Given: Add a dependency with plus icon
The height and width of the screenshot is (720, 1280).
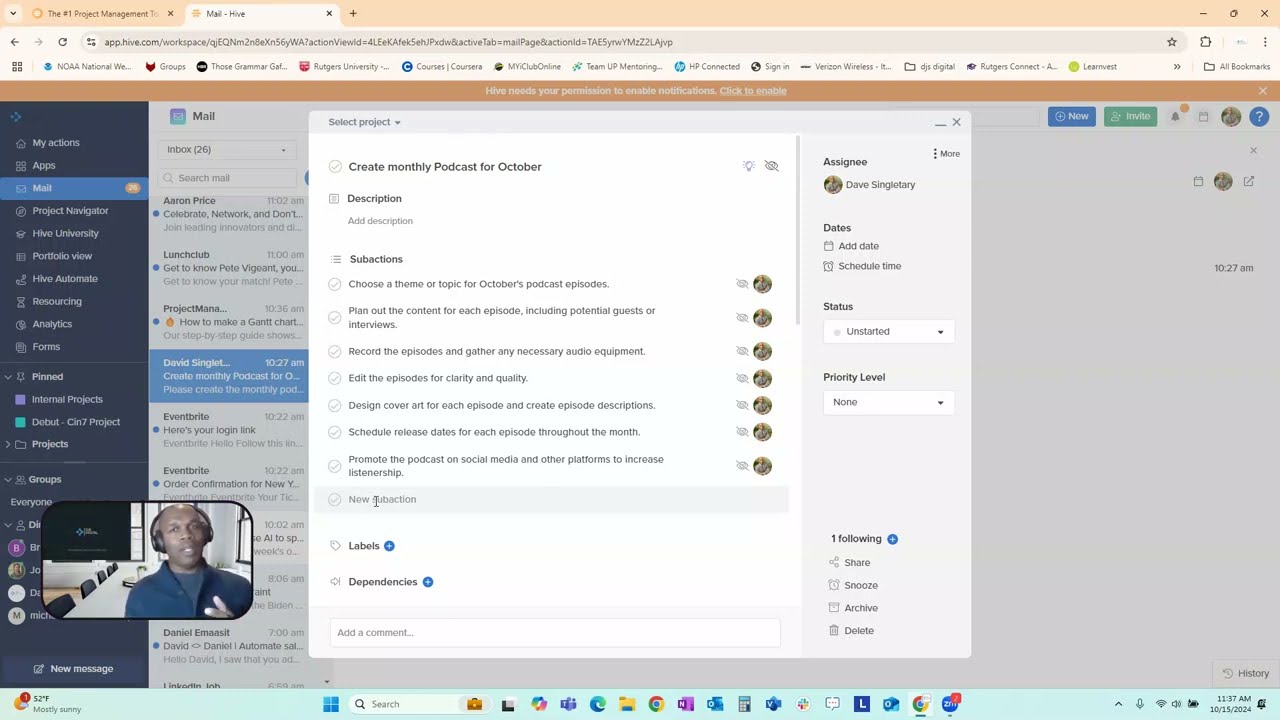Looking at the screenshot, I should [427, 582].
